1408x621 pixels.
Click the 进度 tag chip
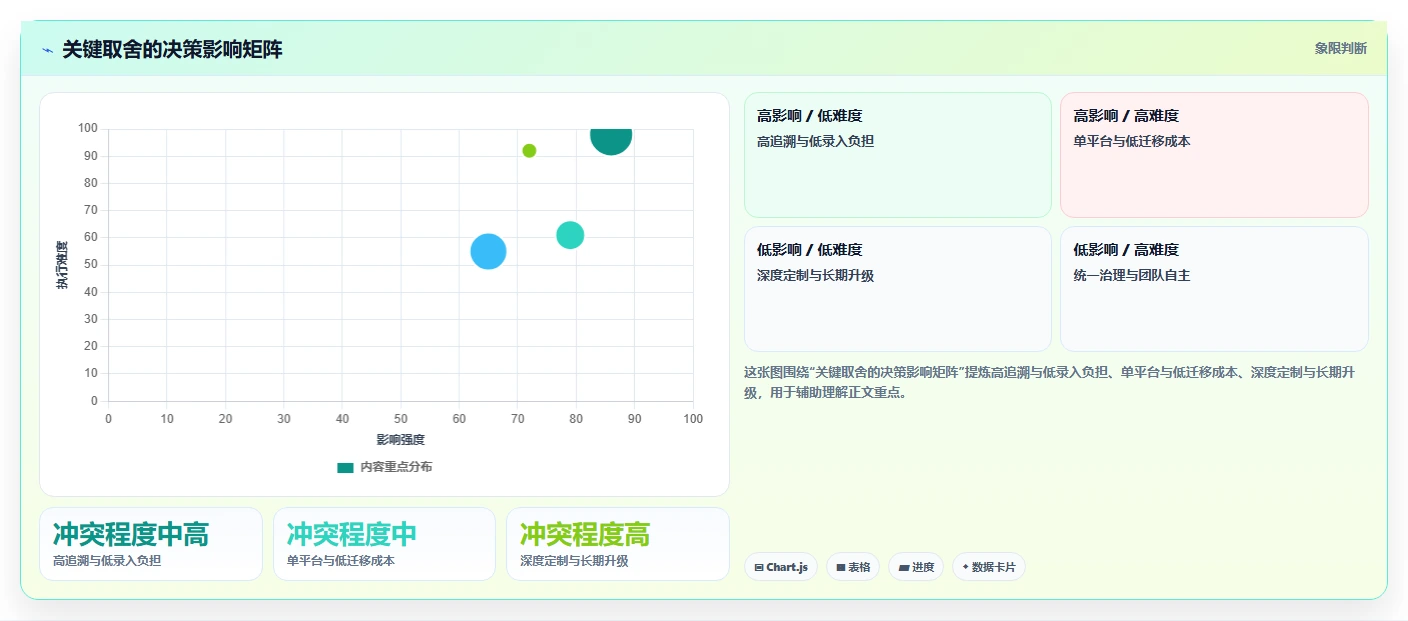point(916,567)
